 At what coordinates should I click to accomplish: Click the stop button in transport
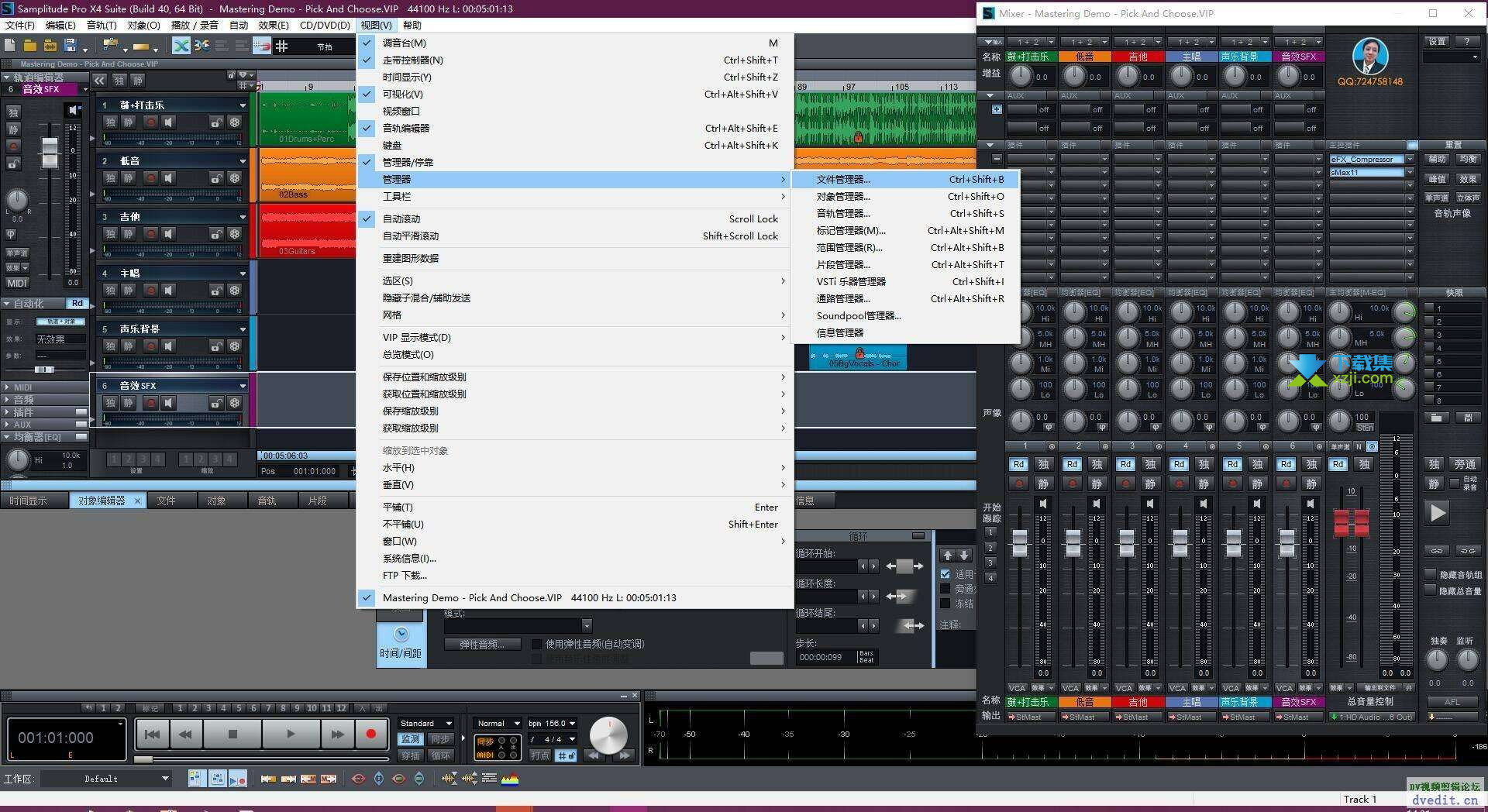coord(232,734)
